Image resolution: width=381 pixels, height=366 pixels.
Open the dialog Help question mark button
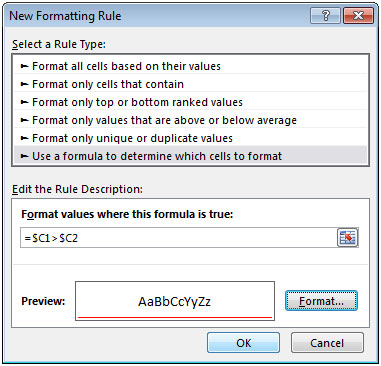tap(325, 15)
